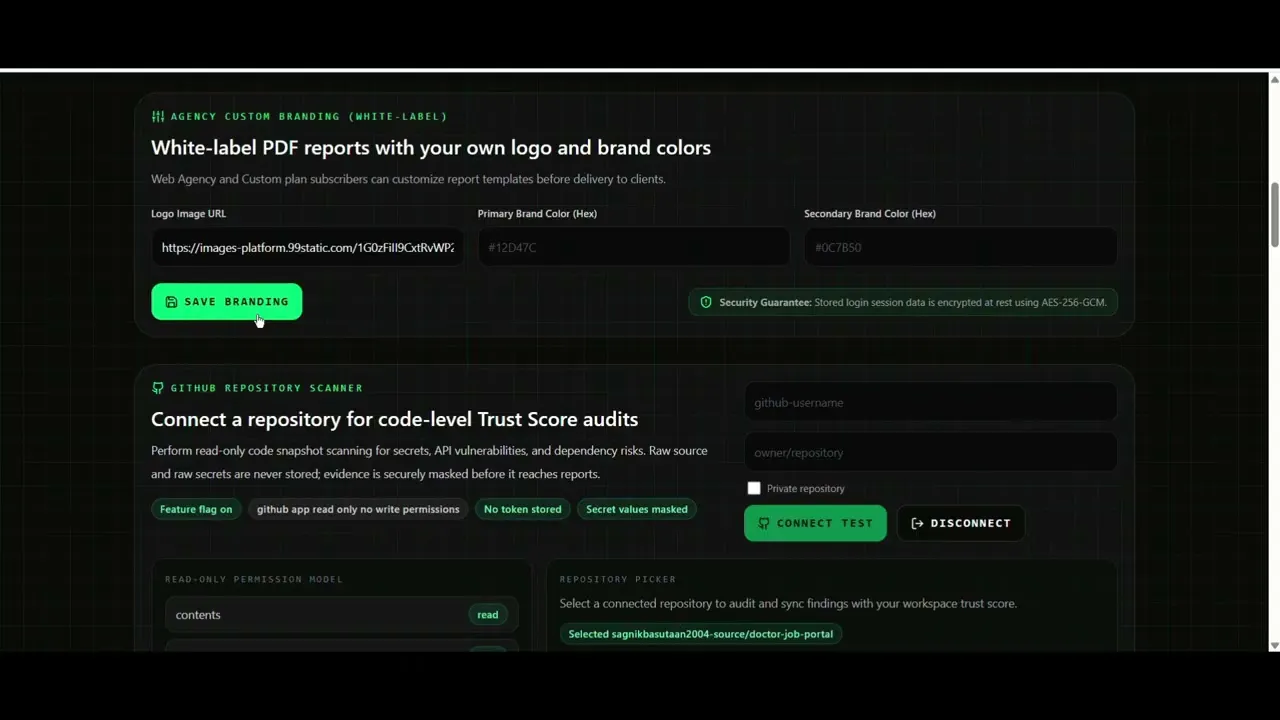This screenshot has width=1280, height=720.
Task: Focus the Primary Brand Color hex field
Action: pyautogui.click(x=634, y=247)
